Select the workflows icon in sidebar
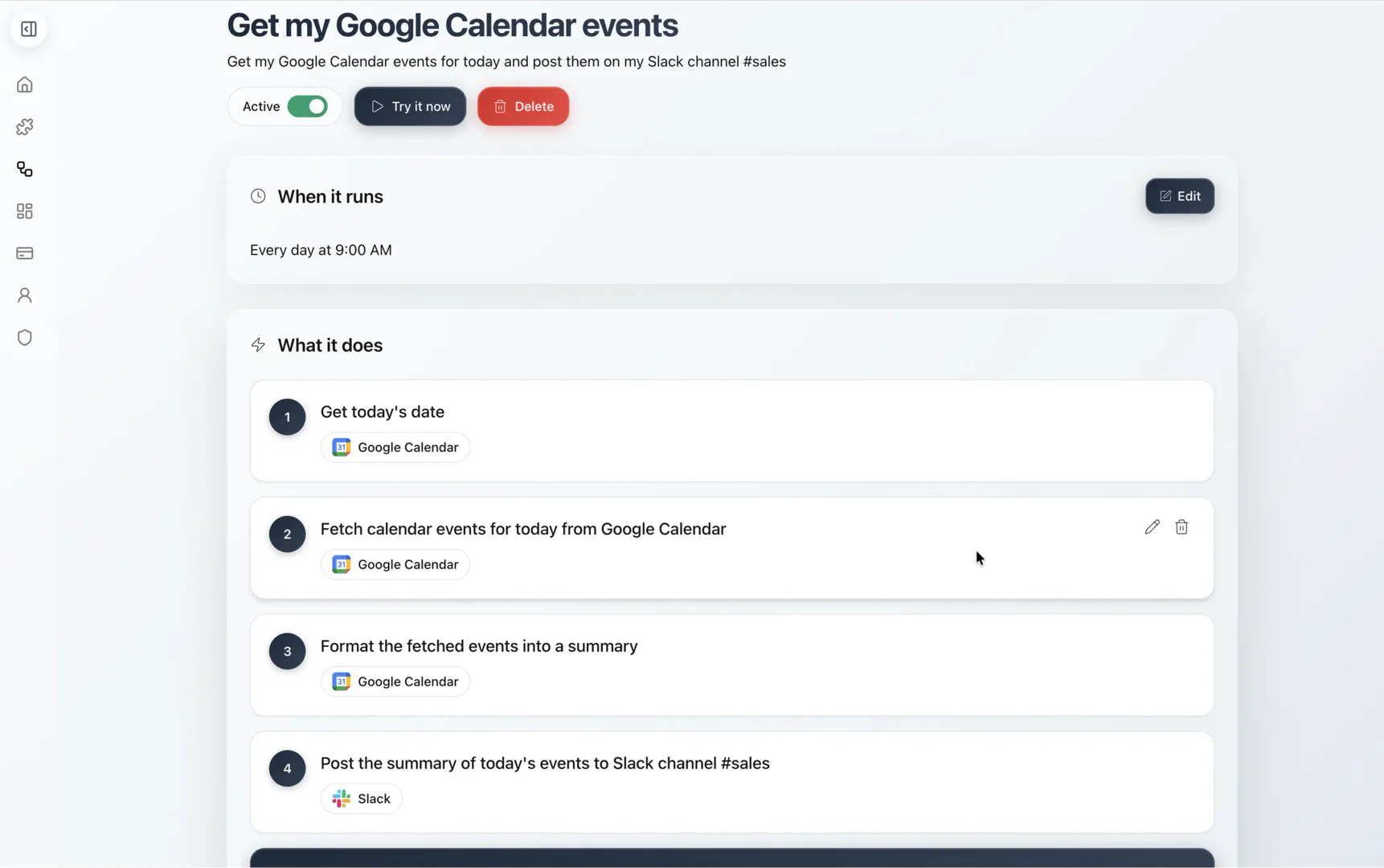Image resolution: width=1384 pixels, height=868 pixels. [25, 170]
